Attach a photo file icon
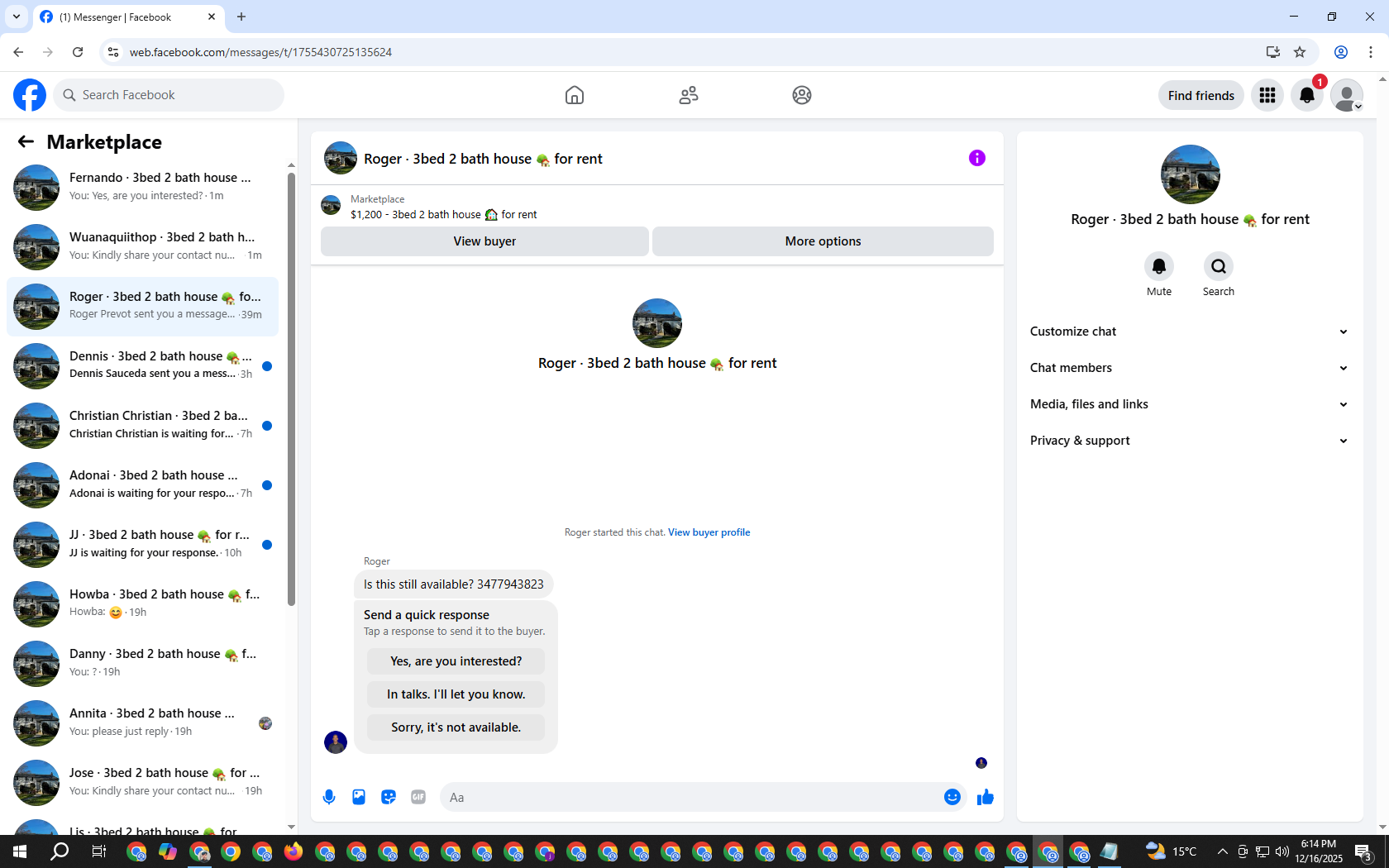 click(x=359, y=797)
